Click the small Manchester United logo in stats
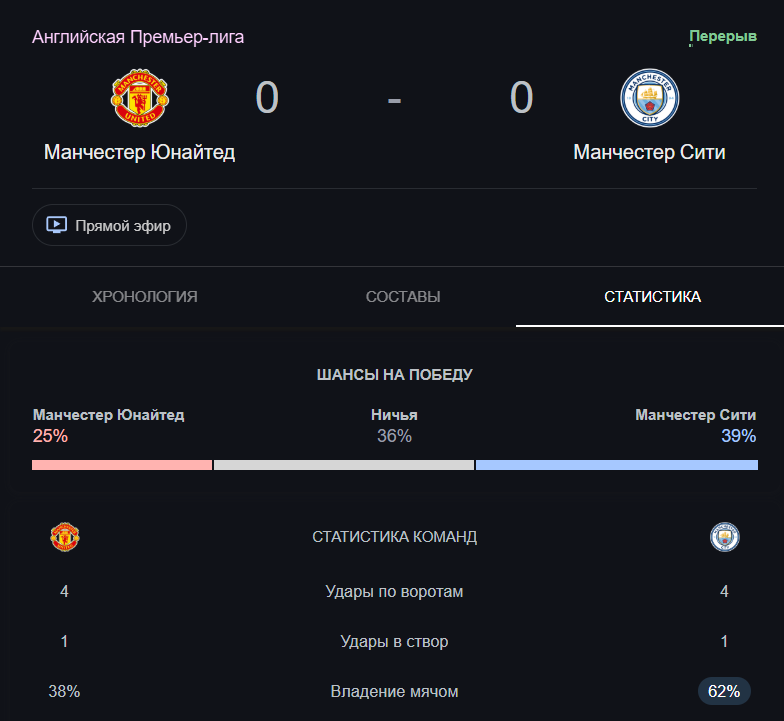Image resolution: width=784 pixels, height=721 pixels. (64, 537)
